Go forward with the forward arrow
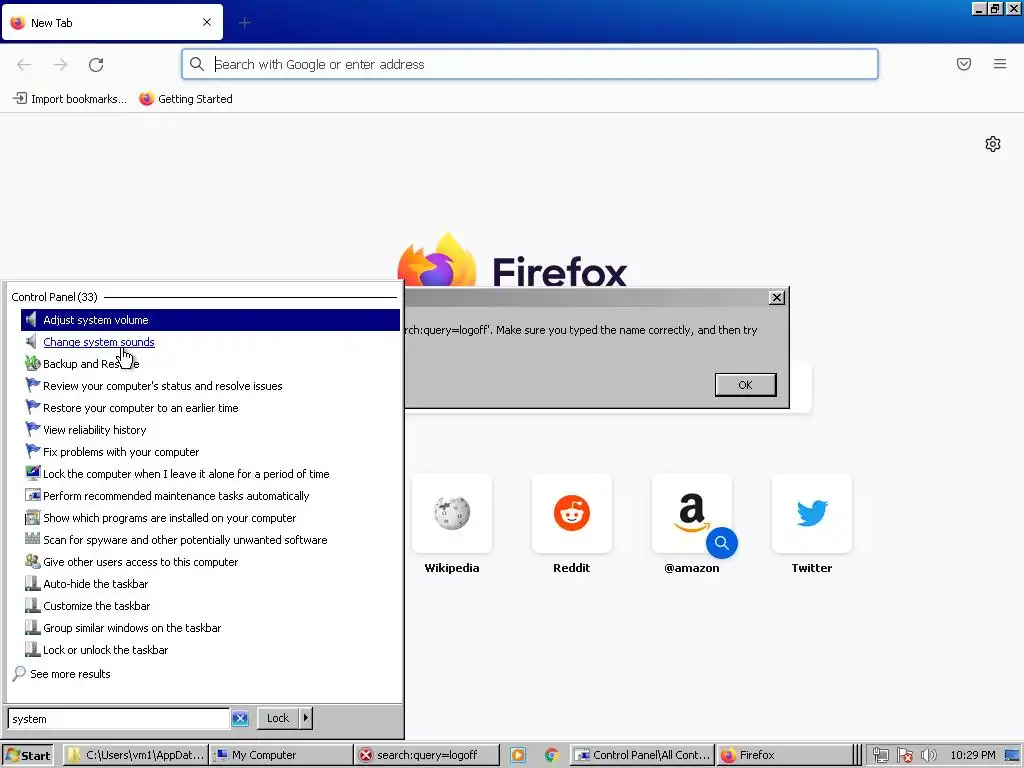1024x768 pixels. pos(60,64)
